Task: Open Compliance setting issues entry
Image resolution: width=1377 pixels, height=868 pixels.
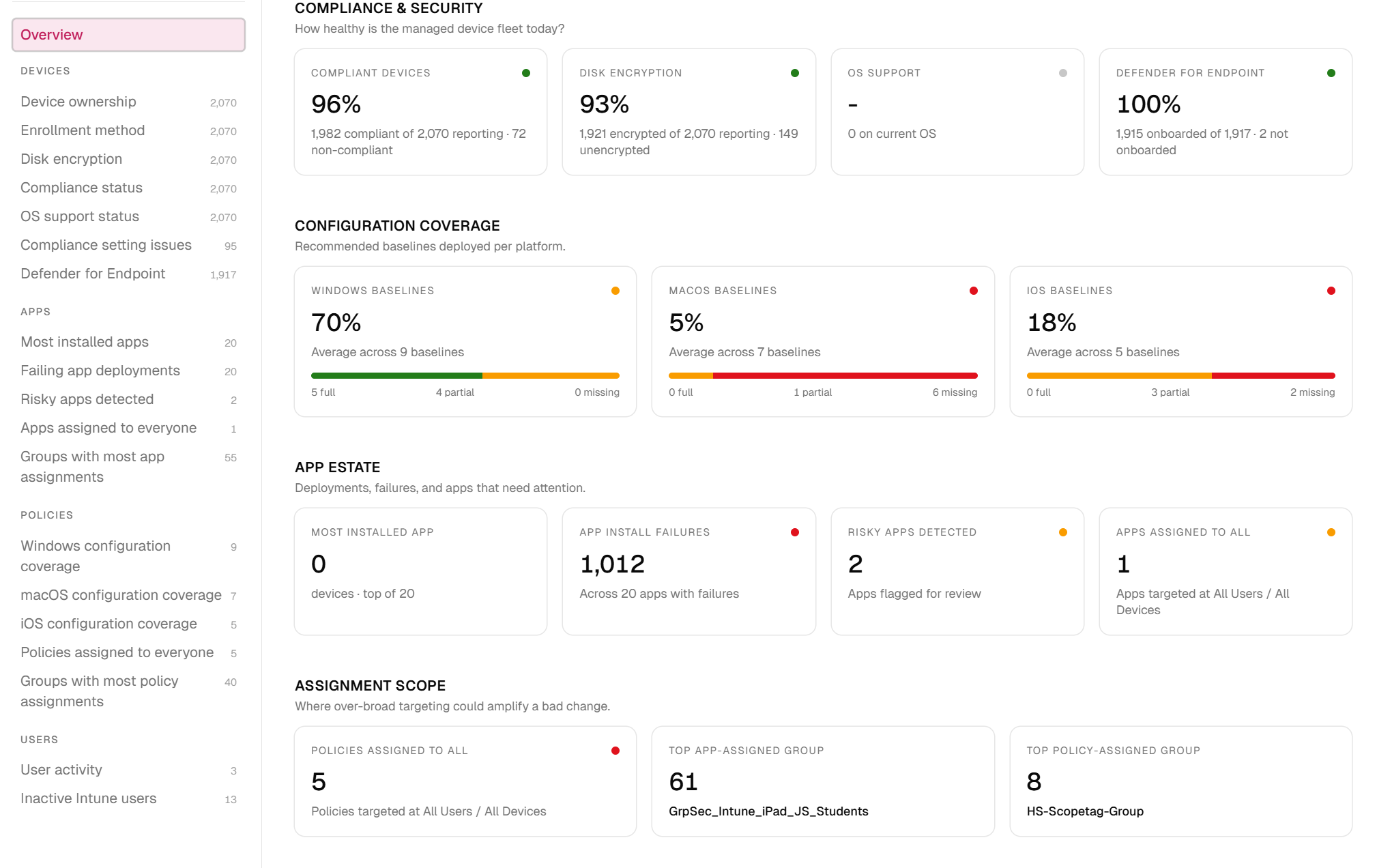Action: tap(128, 245)
